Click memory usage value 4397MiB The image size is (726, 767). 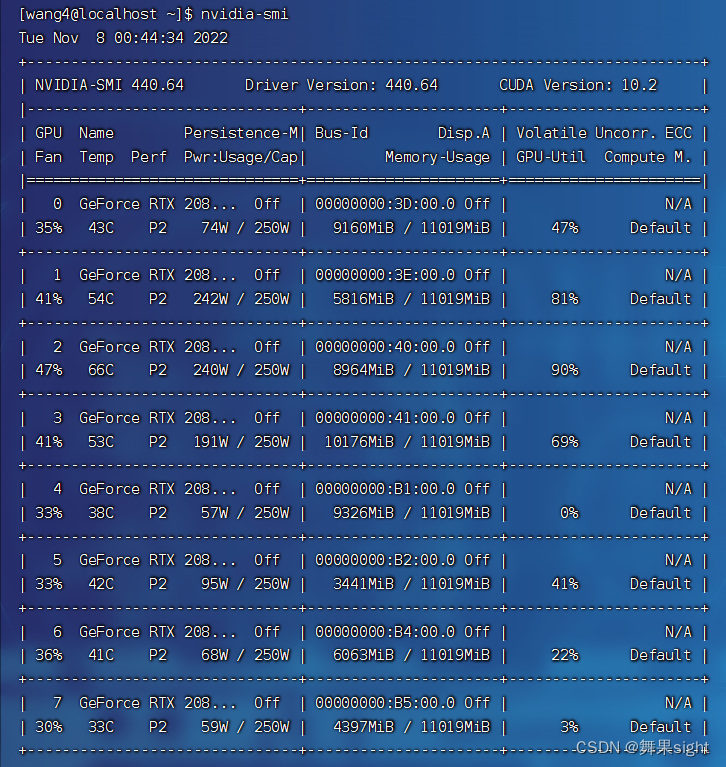363,727
